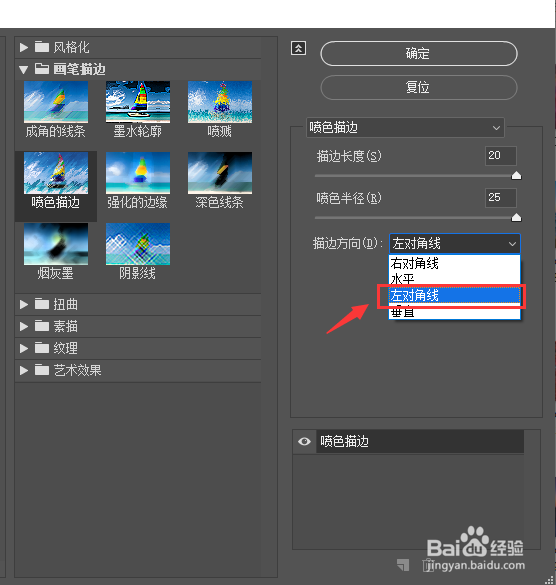Select the 喷溅 filter thumbnail
Image resolution: width=556 pixels, height=585 pixels.
220,102
